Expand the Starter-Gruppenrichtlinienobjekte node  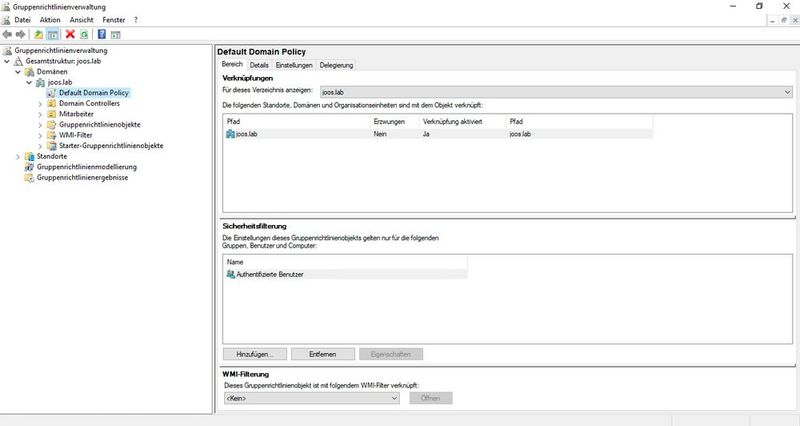click(x=40, y=146)
